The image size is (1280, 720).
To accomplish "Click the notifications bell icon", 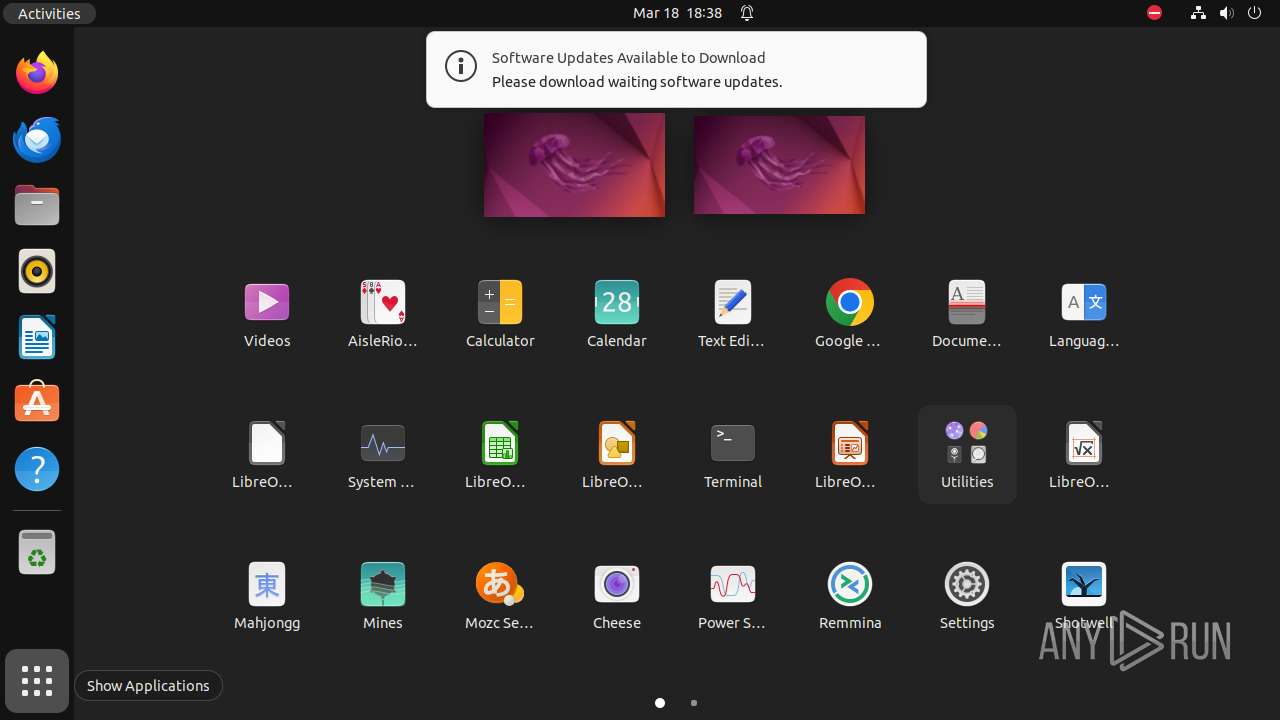I will (747, 13).
